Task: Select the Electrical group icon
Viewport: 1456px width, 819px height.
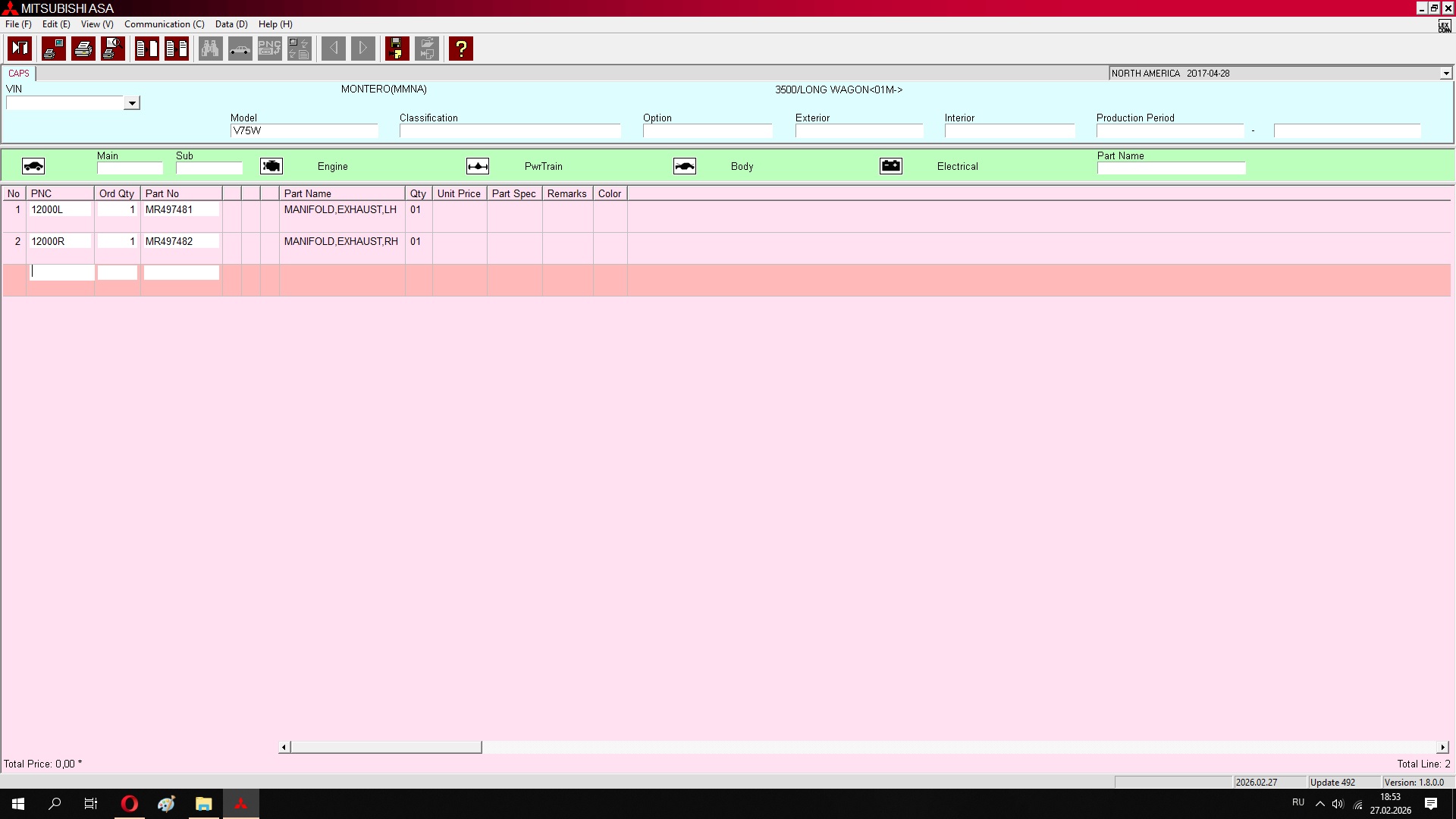Action: pos(891,166)
